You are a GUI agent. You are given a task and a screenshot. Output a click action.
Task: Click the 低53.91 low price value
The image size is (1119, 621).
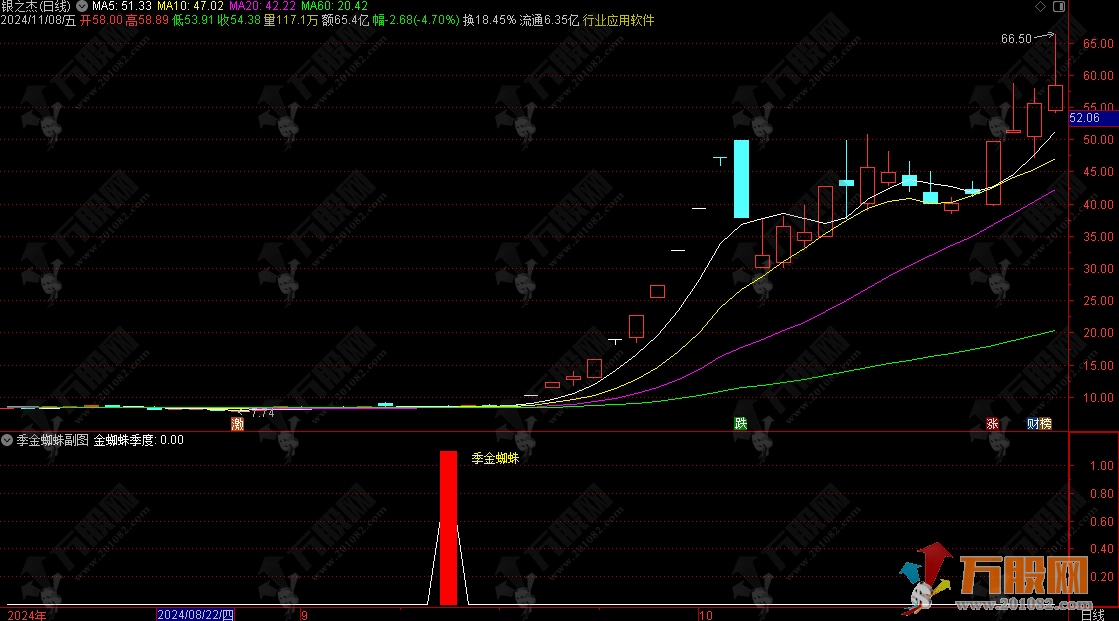click(x=193, y=21)
